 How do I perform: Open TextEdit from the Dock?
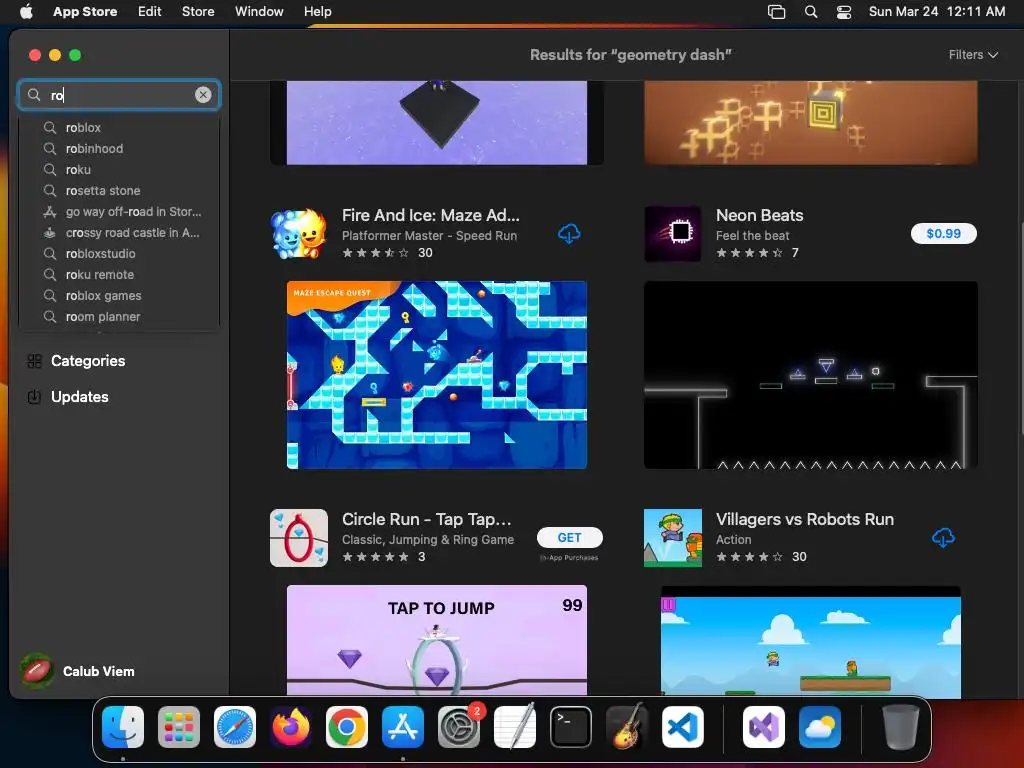pyautogui.click(x=515, y=727)
